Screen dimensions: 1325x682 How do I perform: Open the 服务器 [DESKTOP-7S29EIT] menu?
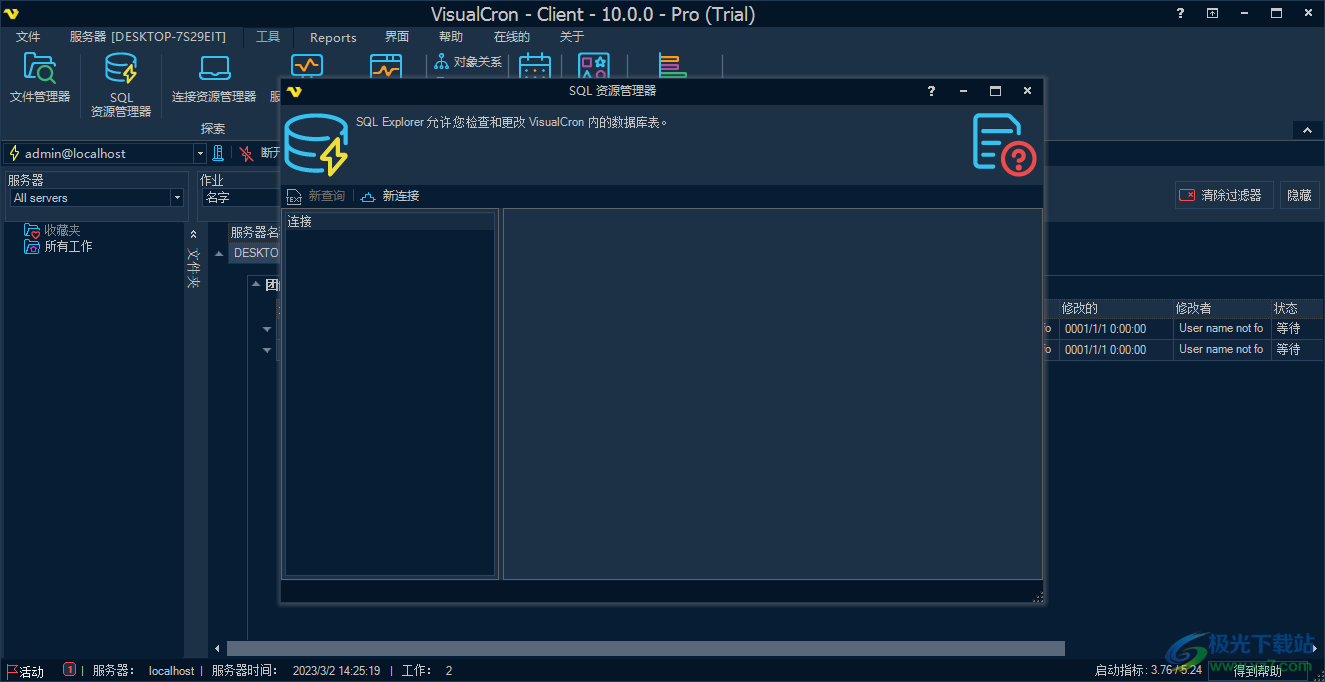(148, 37)
